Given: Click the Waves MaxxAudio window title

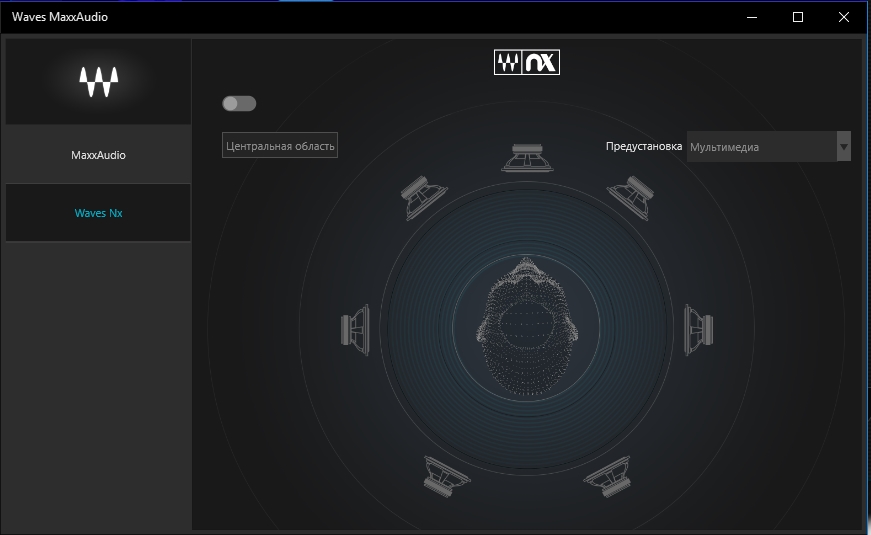Looking at the screenshot, I should [60, 17].
